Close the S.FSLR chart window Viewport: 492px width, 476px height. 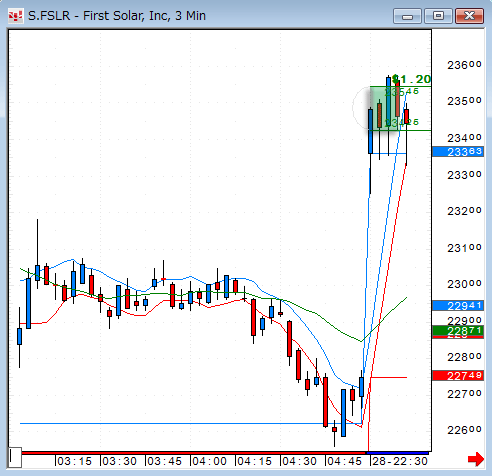point(469,16)
